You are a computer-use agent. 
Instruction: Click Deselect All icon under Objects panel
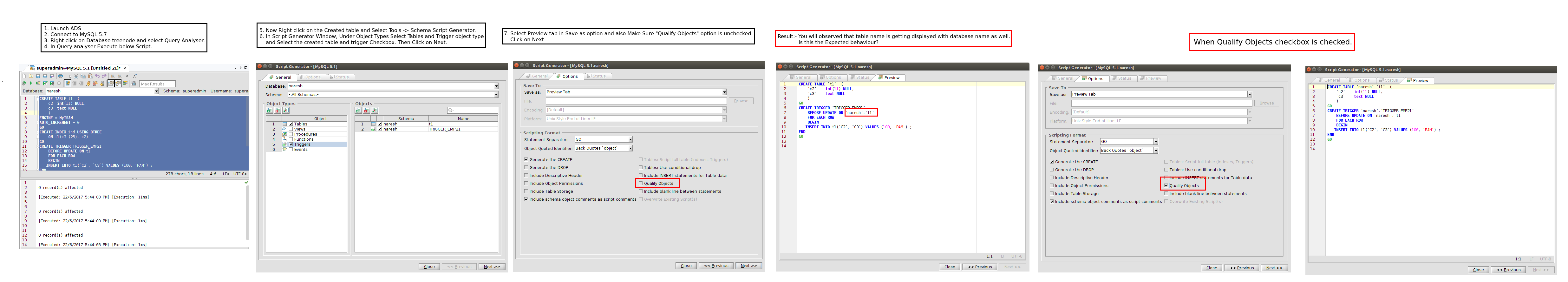(366, 110)
